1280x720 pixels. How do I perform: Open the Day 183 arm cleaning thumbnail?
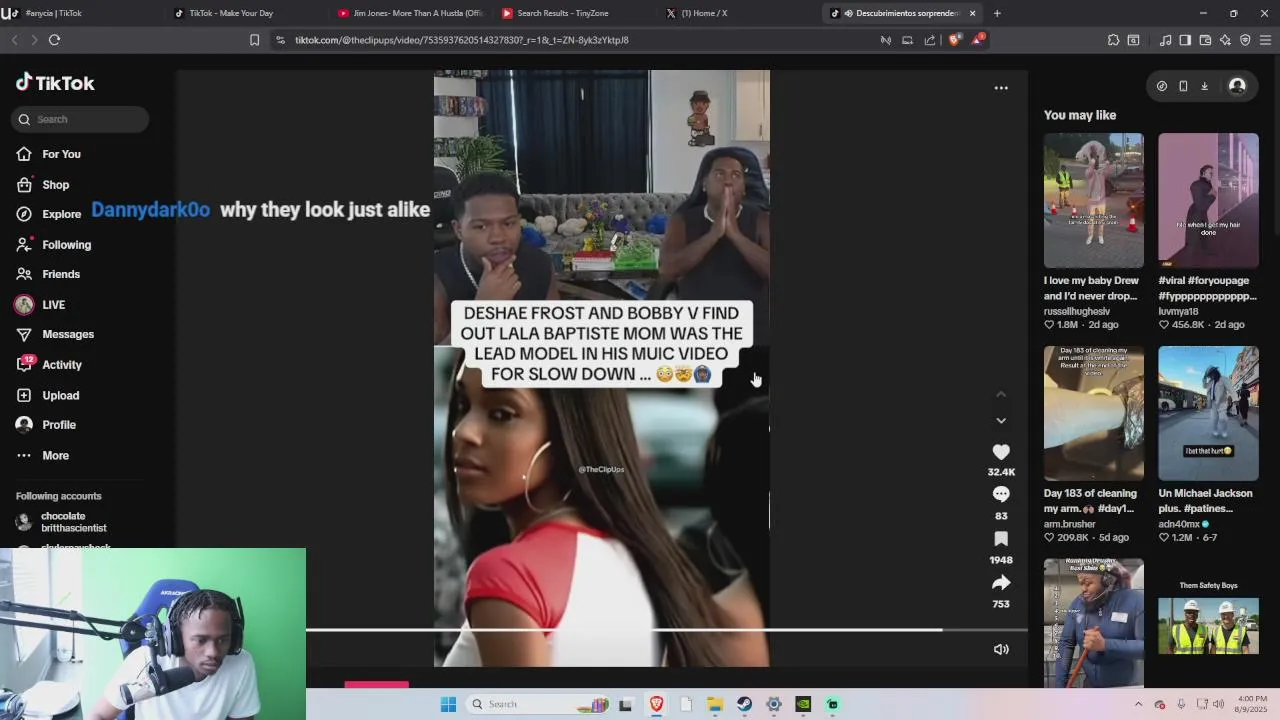(x=1094, y=413)
